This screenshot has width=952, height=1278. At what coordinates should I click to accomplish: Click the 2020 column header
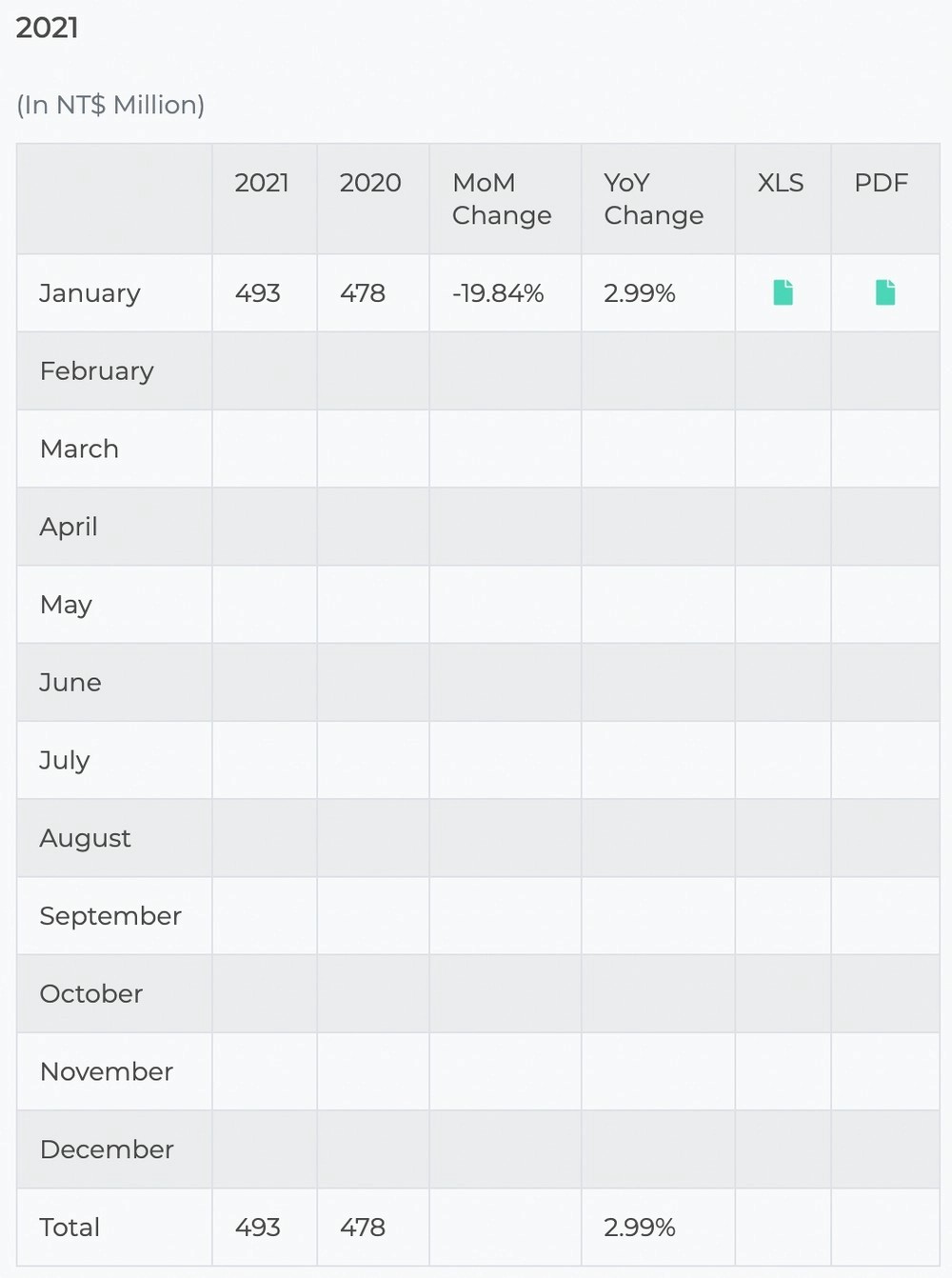370,183
